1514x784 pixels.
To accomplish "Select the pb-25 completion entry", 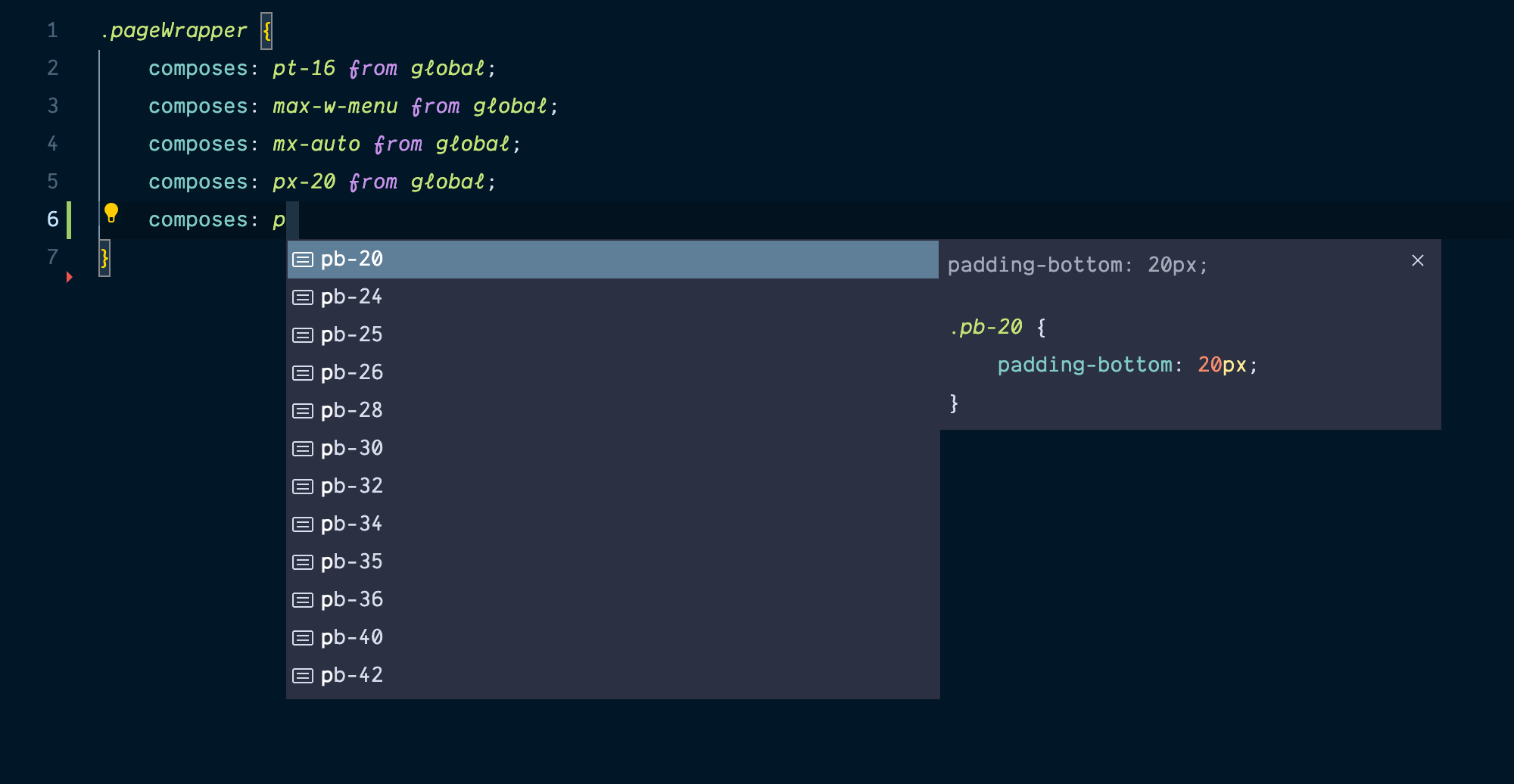I will tap(351, 334).
